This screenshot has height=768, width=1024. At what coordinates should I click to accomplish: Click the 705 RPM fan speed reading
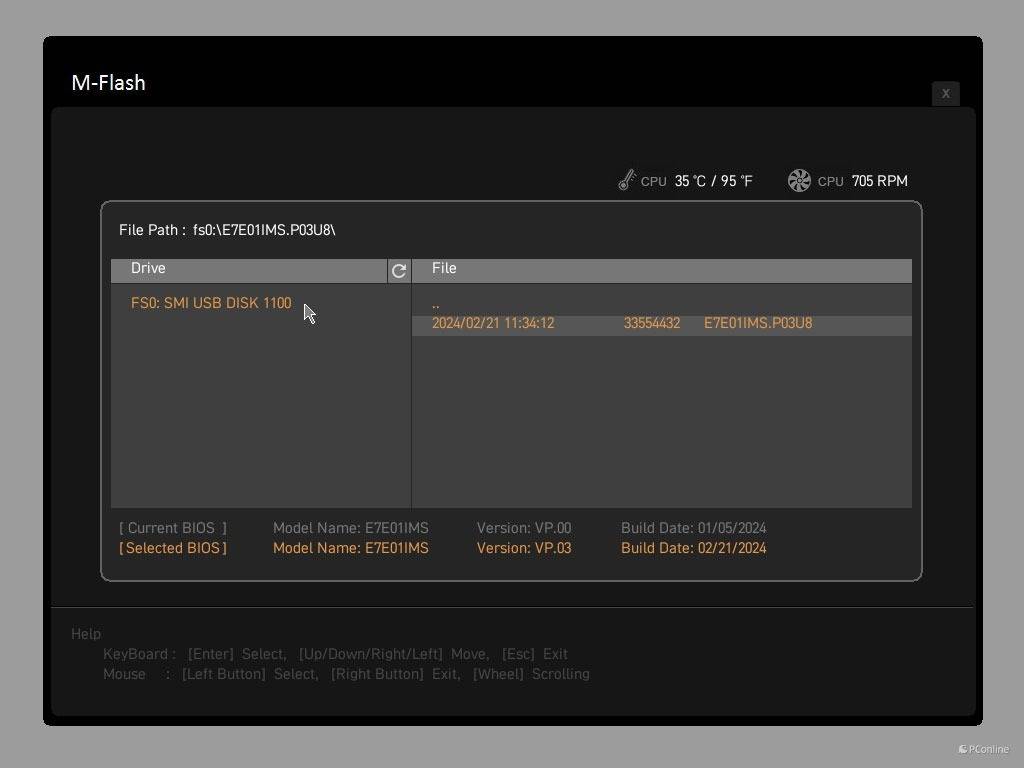coord(879,181)
